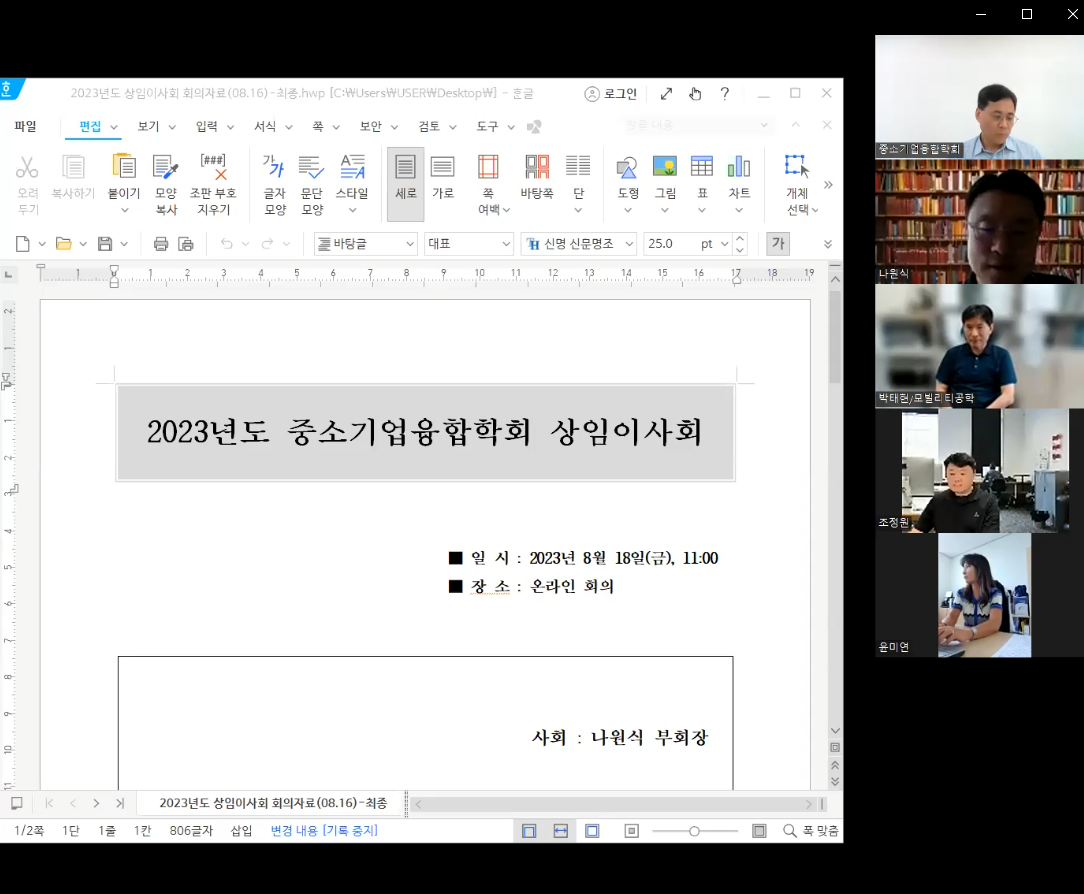
Task: Expand the Paste (붙이기) dropdown arrow
Action: [124, 210]
